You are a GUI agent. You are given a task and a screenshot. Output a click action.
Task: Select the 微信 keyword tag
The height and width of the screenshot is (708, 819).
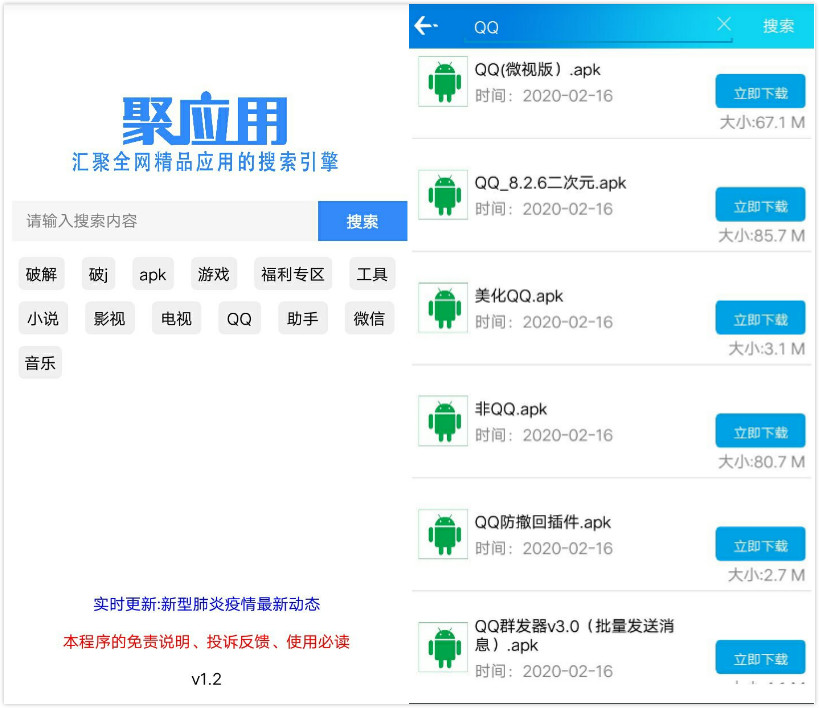click(x=369, y=318)
